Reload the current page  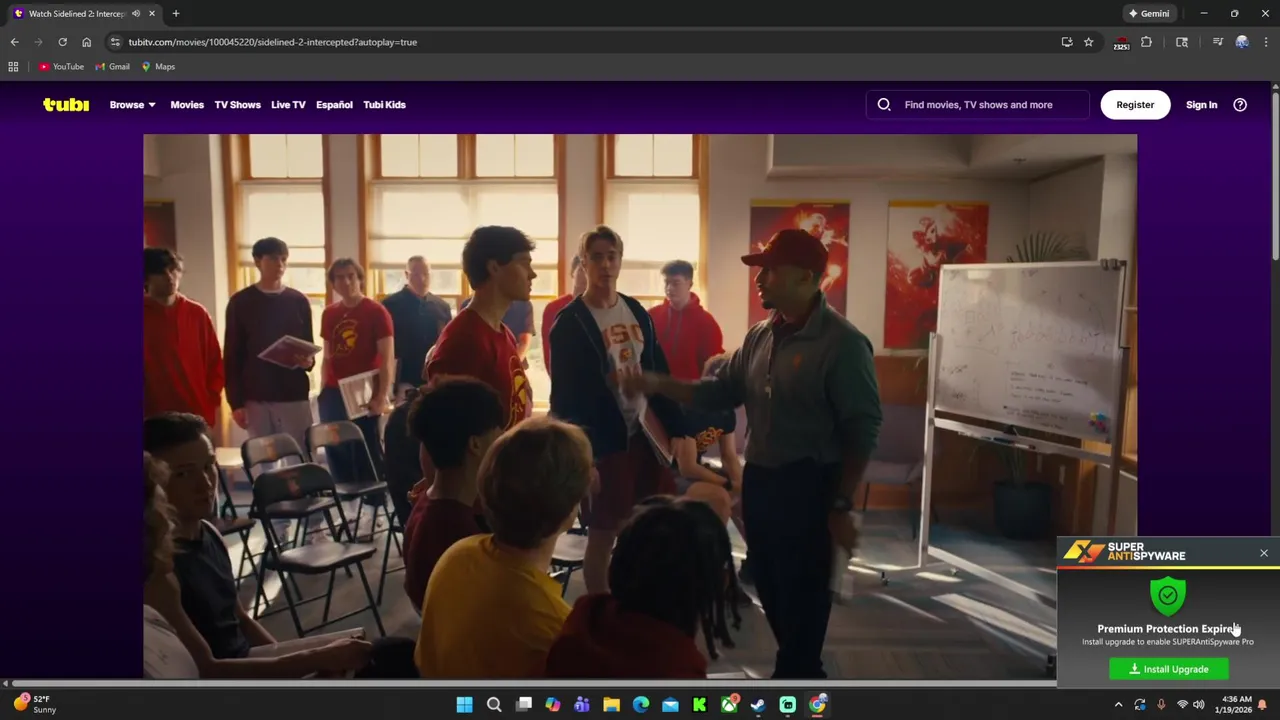[62, 42]
